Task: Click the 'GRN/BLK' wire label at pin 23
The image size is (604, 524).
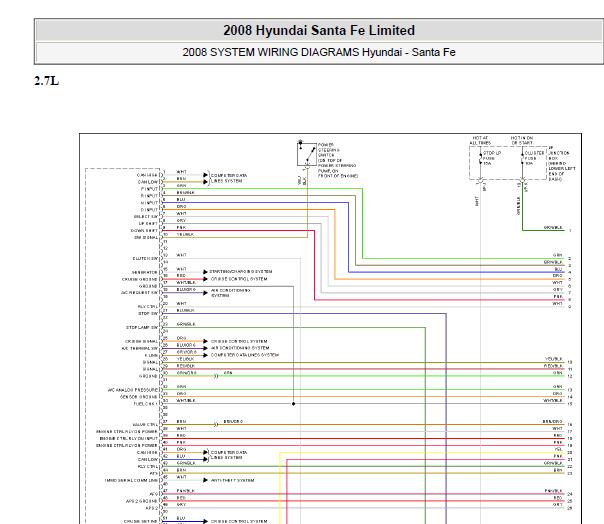Action: click(x=186, y=324)
